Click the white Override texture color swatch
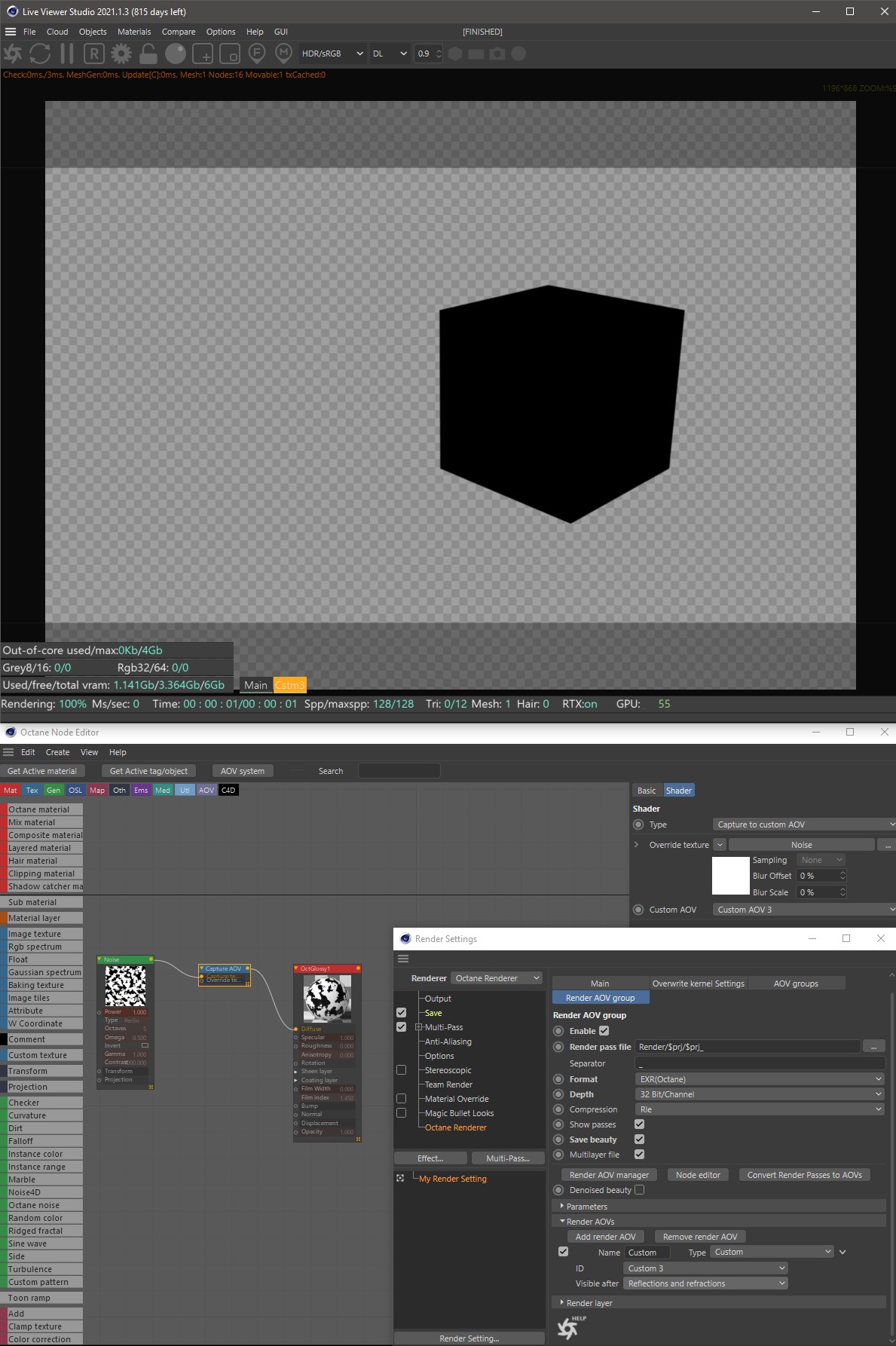Image resolution: width=896 pixels, height=1346 pixels. point(730,876)
